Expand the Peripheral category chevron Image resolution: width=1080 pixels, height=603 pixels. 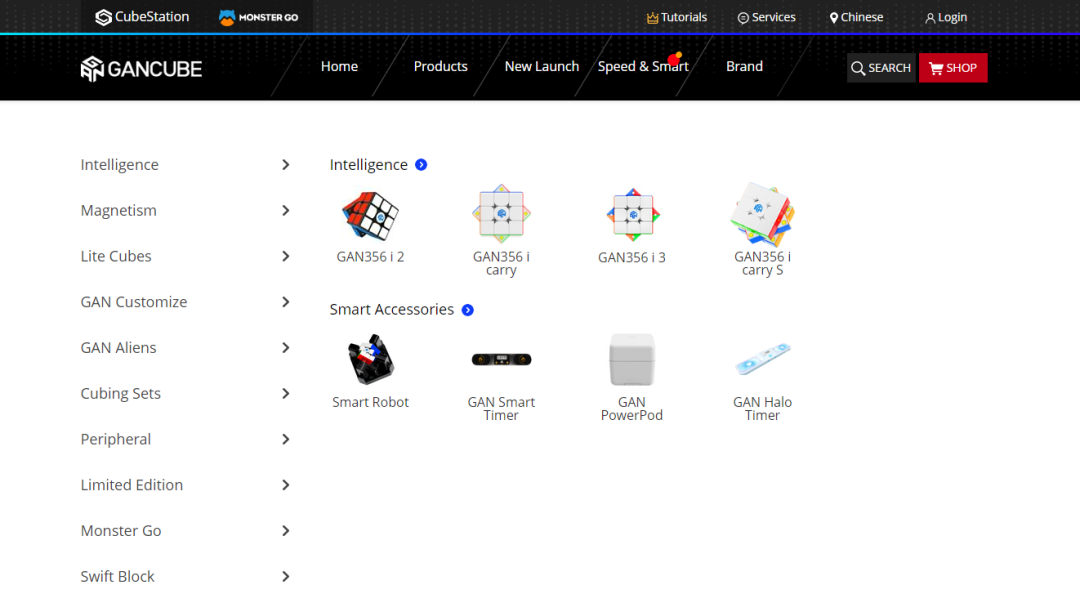pos(286,440)
